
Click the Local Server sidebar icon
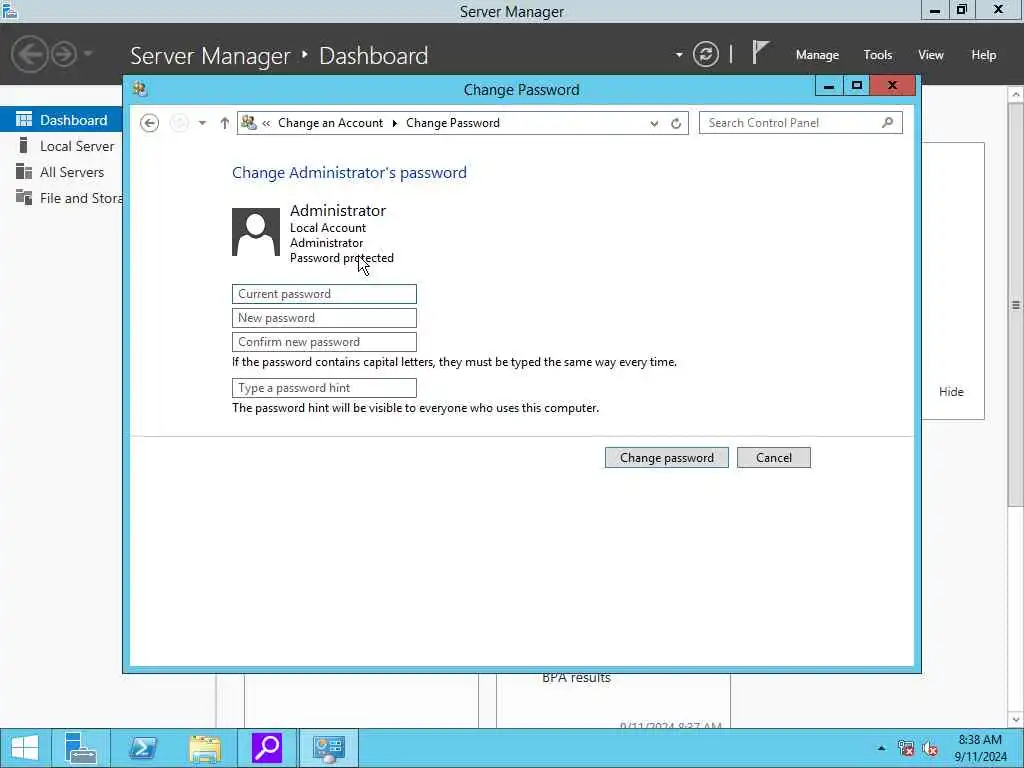24,145
